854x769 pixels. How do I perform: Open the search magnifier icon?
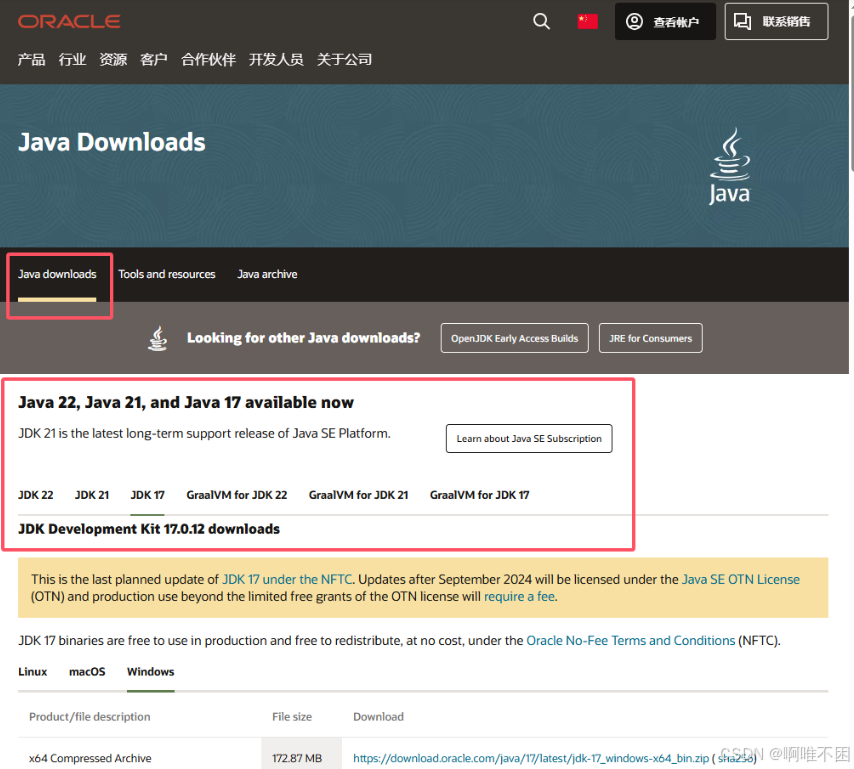coord(541,22)
